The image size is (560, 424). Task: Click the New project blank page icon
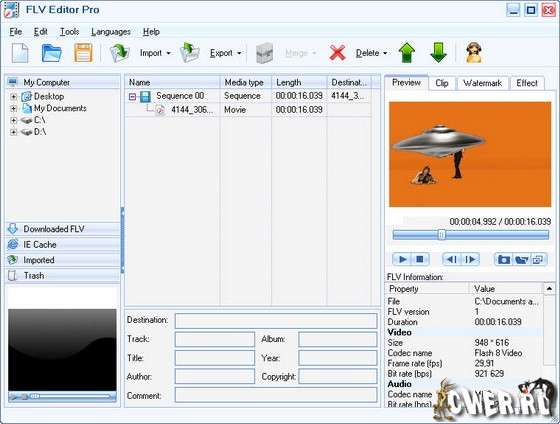[20, 53]
